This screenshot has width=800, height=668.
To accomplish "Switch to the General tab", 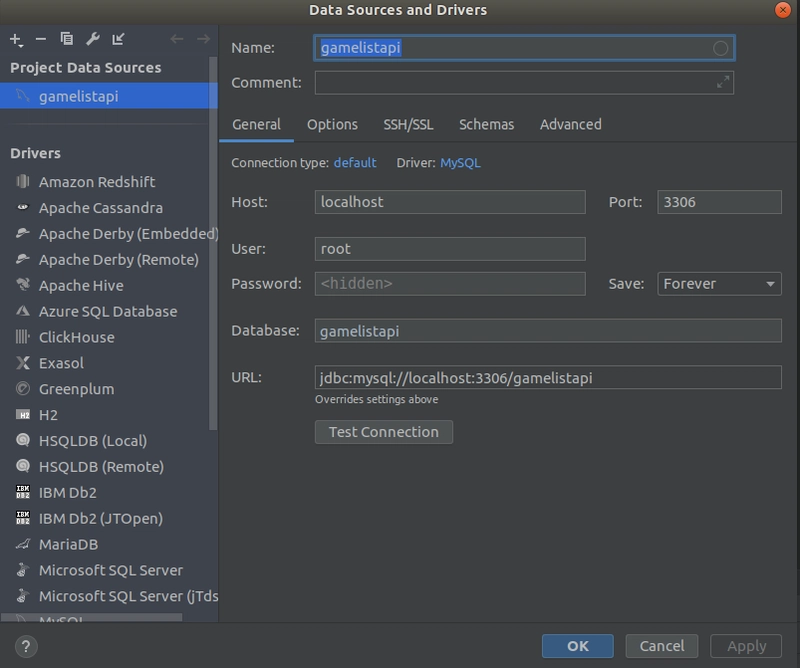I will pos(256,125).
